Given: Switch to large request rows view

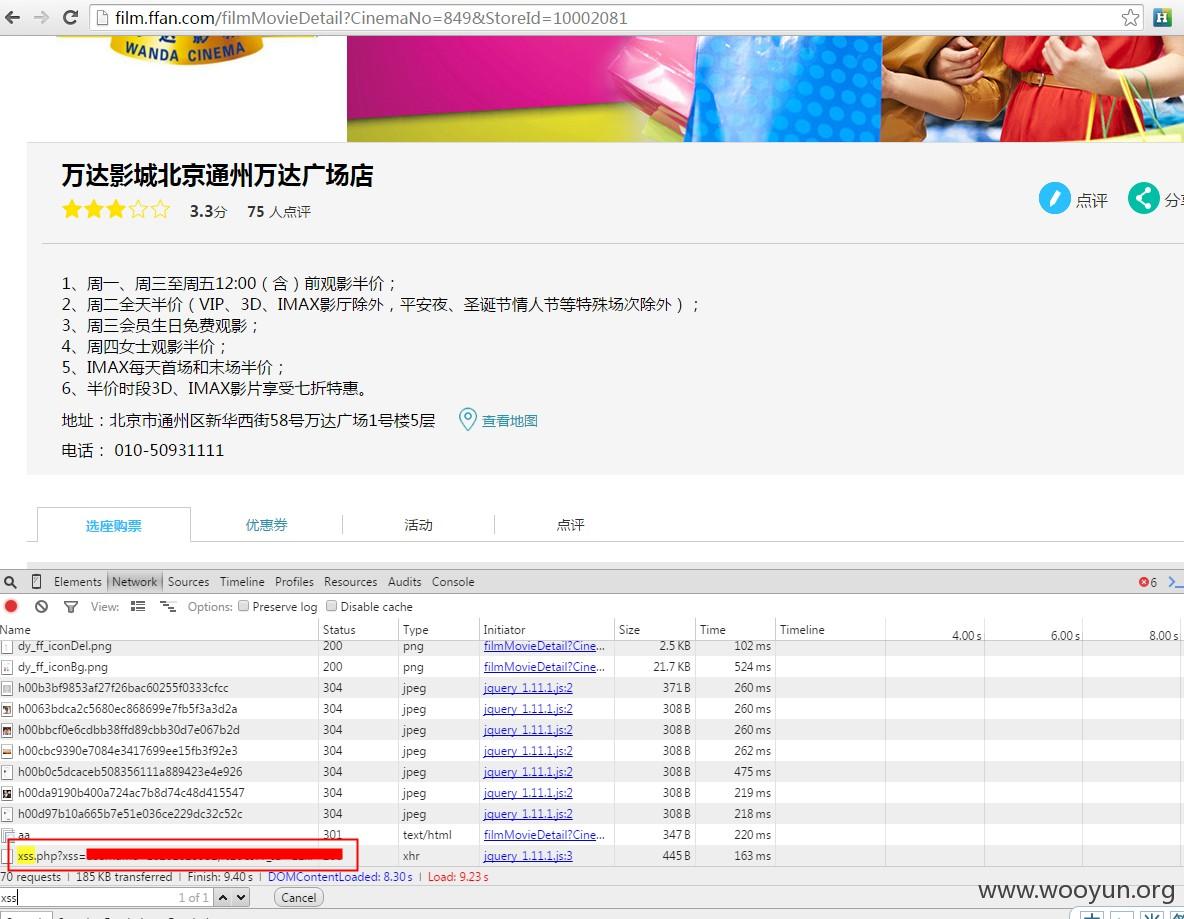Looking at the screenshot, I should 138,606.
